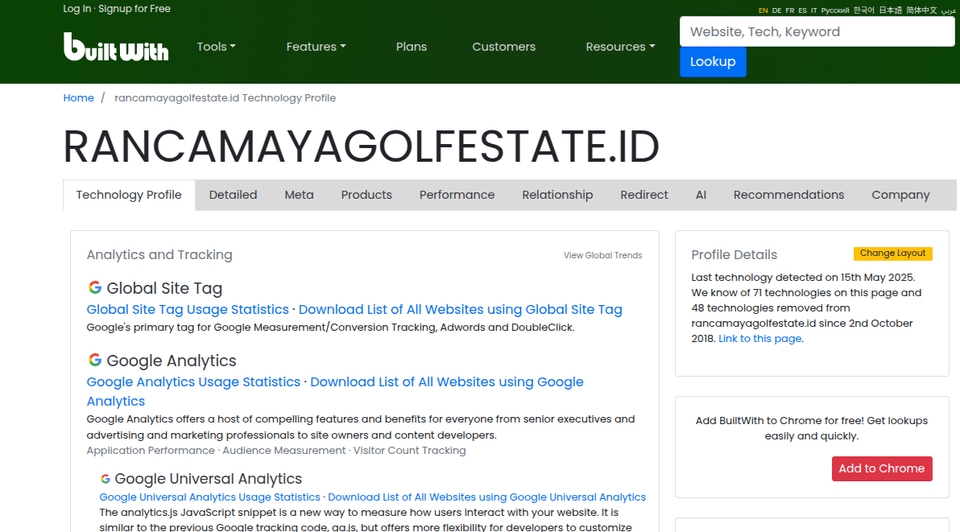Click the RANCAMAYAGOLFESTATE.ID page title

[361, 147]
